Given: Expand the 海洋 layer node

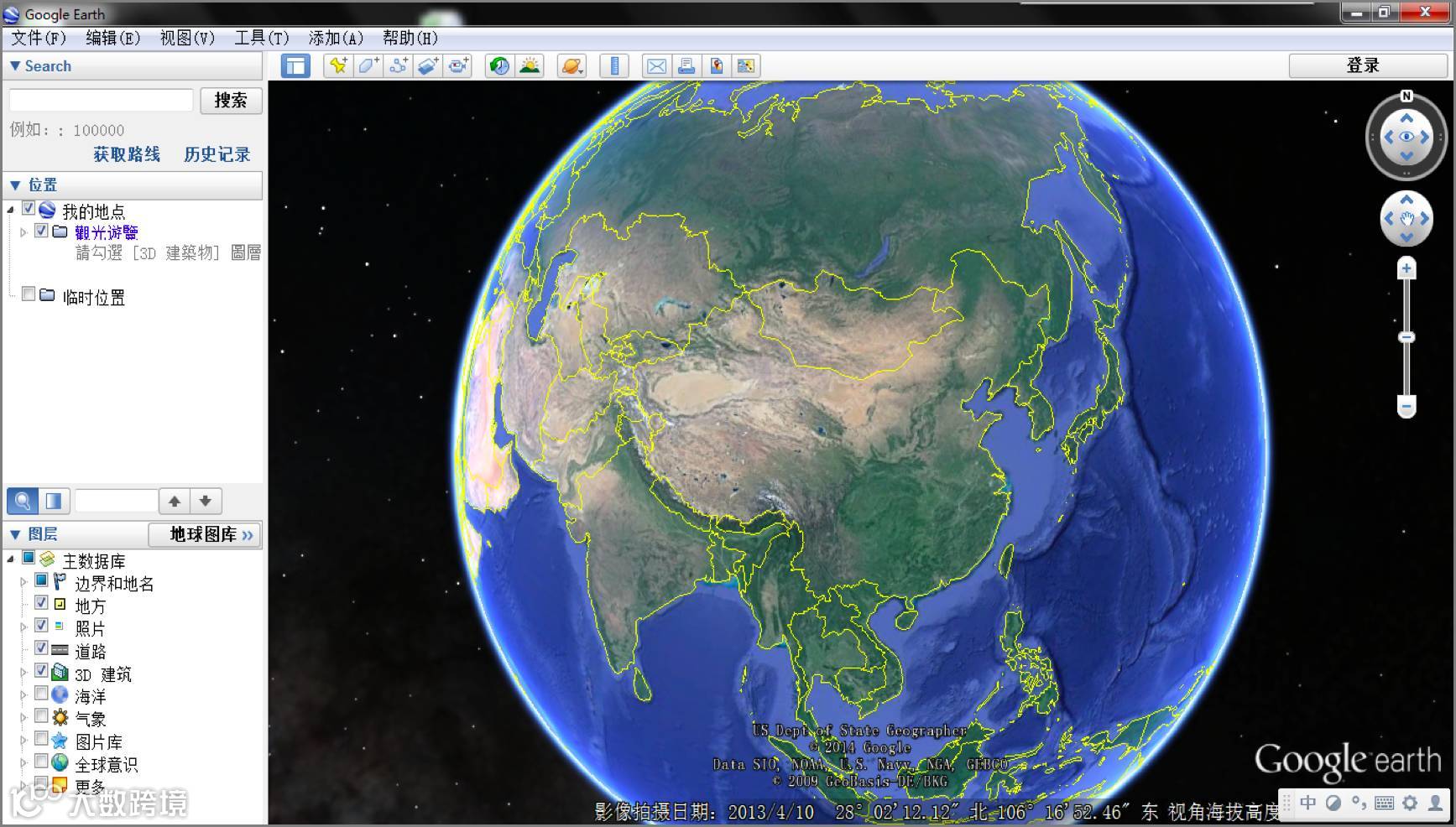Looking at the screenshot, I should (23, 695).
